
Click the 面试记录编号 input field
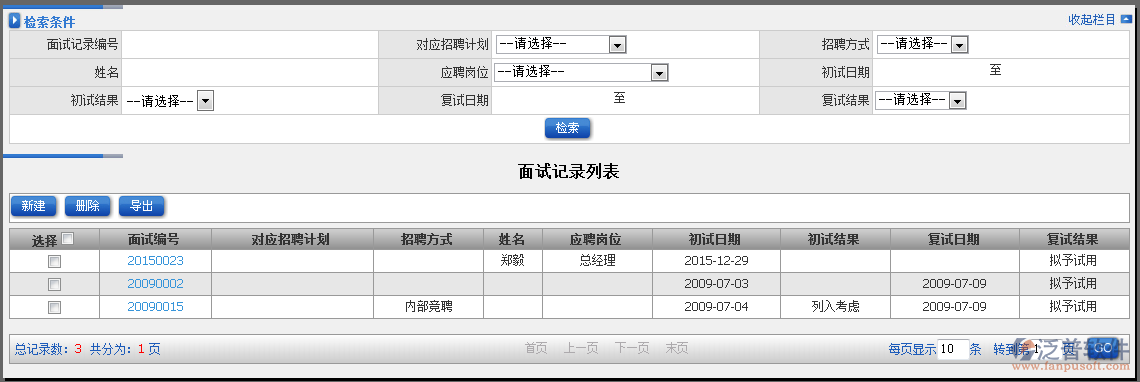[x=250, y=45]
